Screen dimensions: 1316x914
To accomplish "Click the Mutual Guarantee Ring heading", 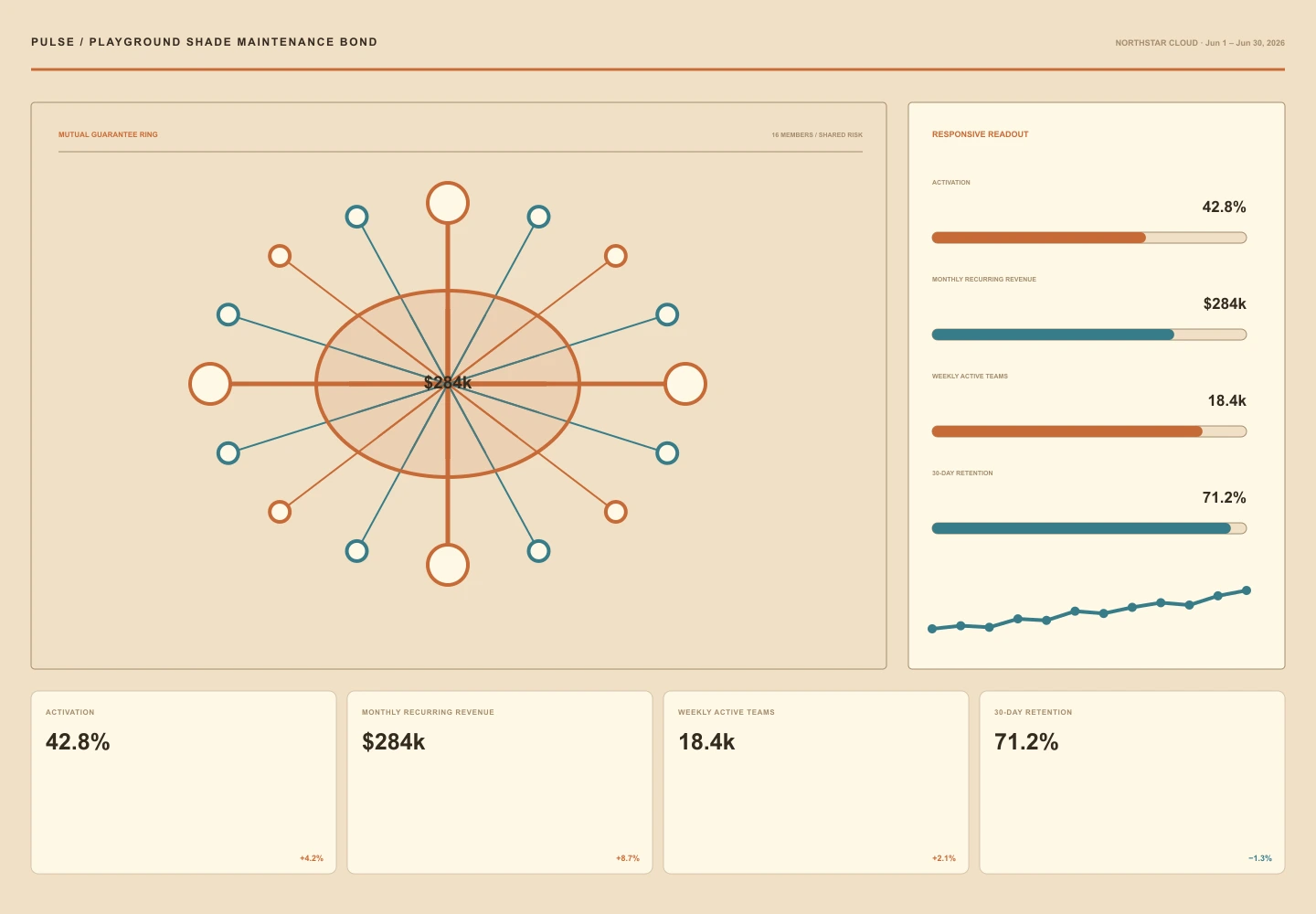I will (108, 134).
